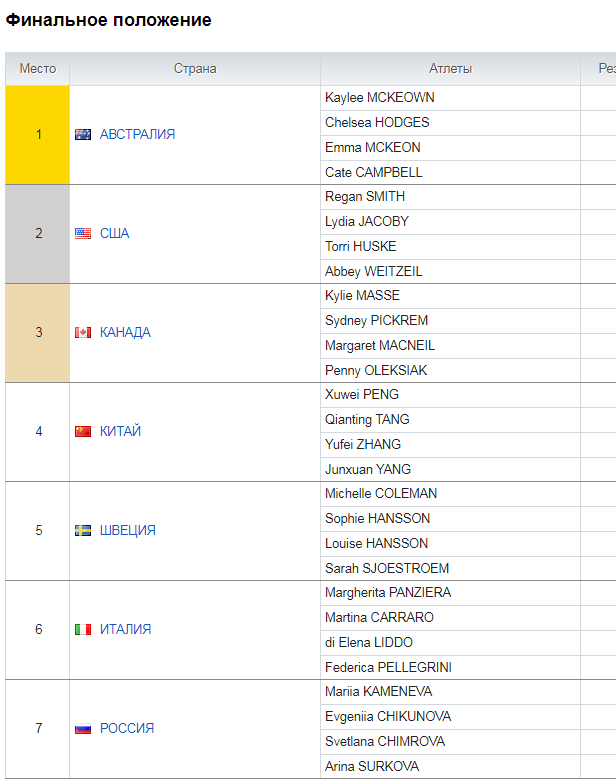Click the Italy flag icon
Viewport: 616px width, 779px height.
pyautogui.click(x=83, y=629)
